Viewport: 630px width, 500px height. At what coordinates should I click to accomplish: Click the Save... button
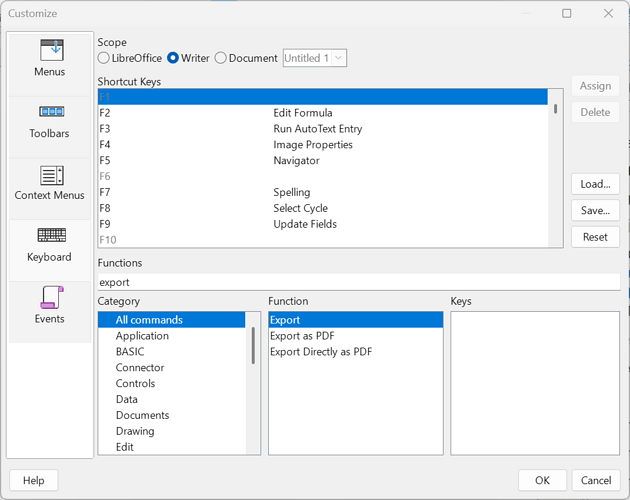(x=595, y=210)
